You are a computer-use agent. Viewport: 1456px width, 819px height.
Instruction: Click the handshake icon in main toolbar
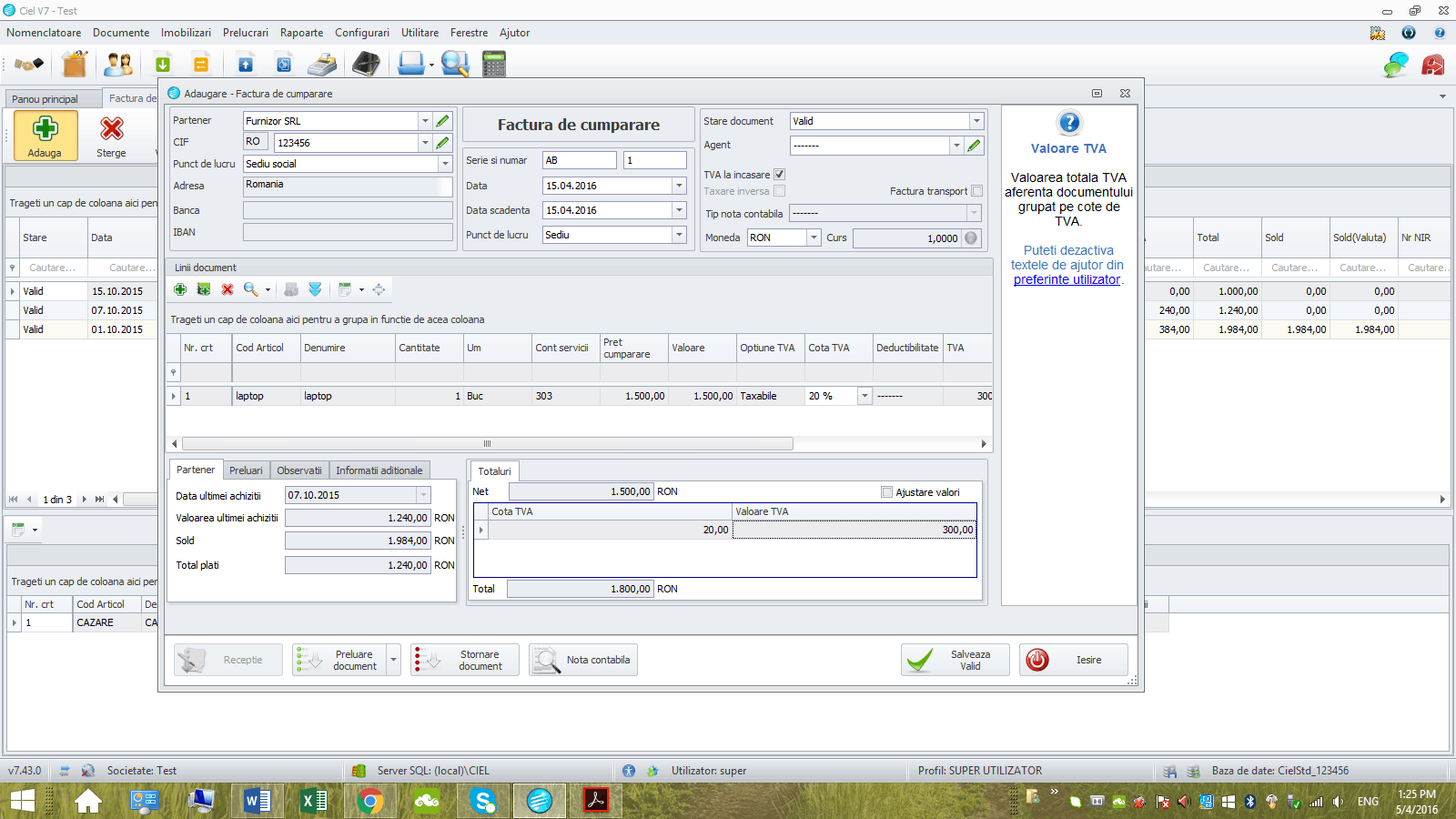point(29,65)
